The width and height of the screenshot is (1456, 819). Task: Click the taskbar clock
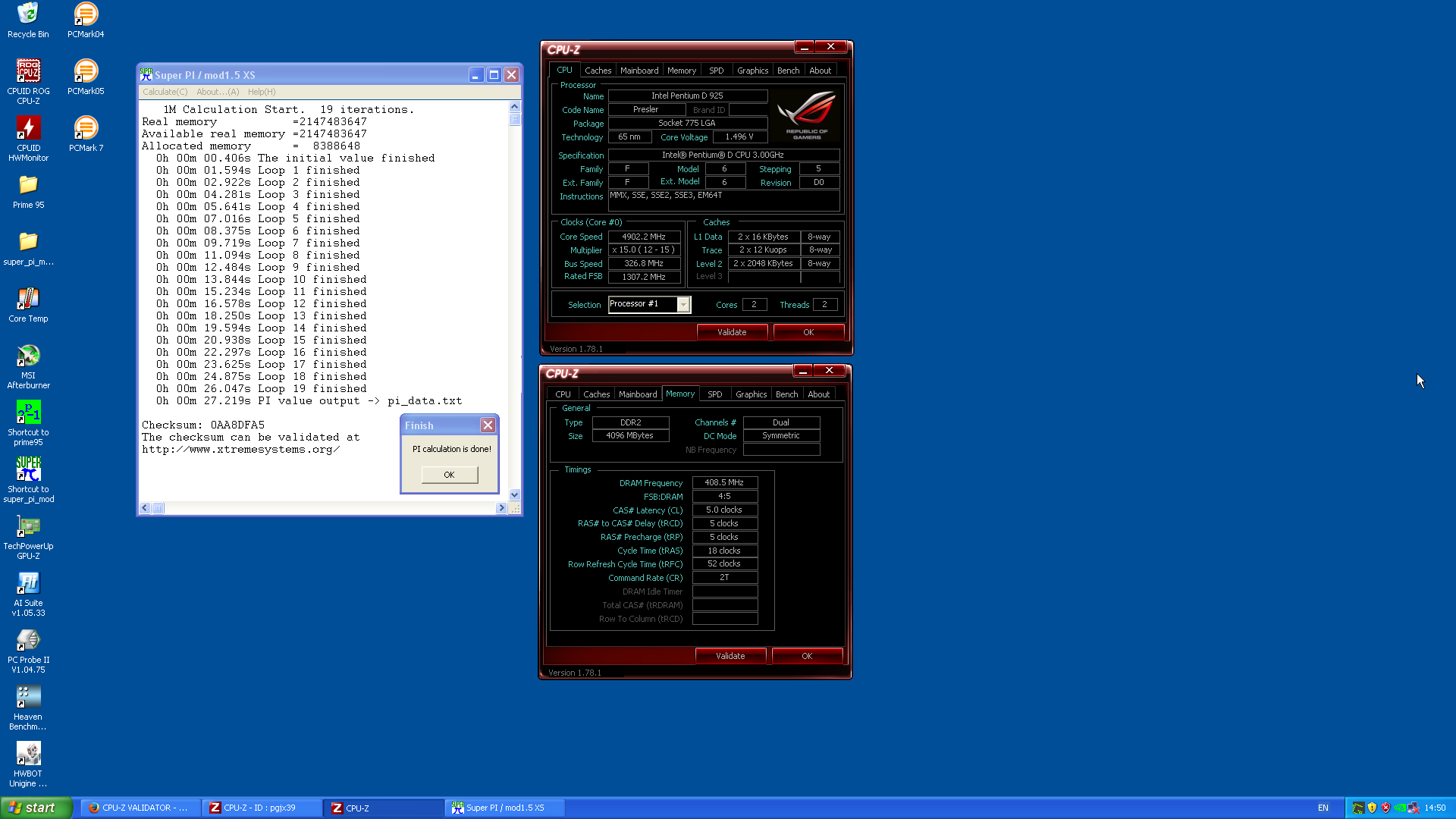1435,808
